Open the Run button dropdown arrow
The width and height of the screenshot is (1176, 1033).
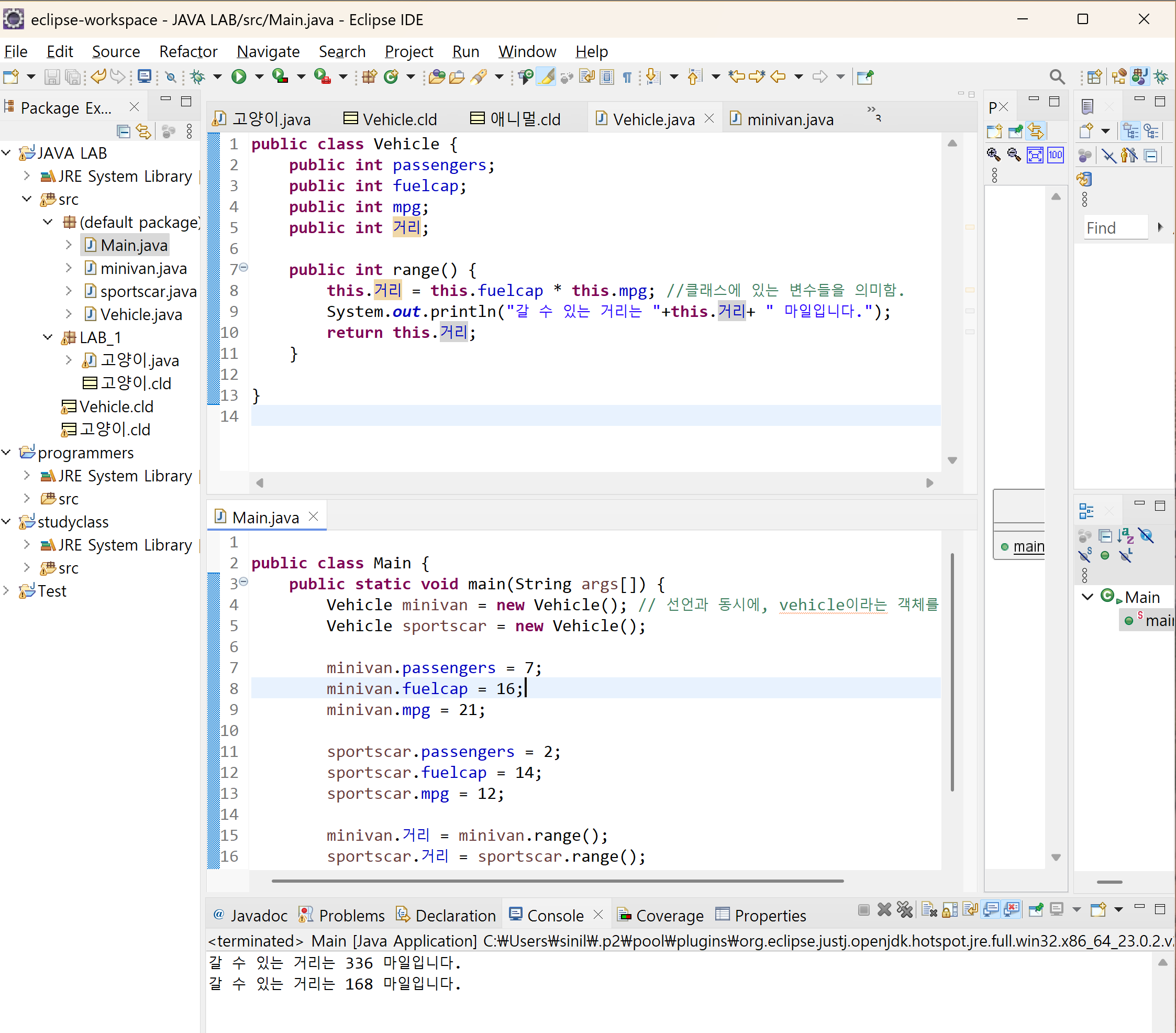(259, 76)
